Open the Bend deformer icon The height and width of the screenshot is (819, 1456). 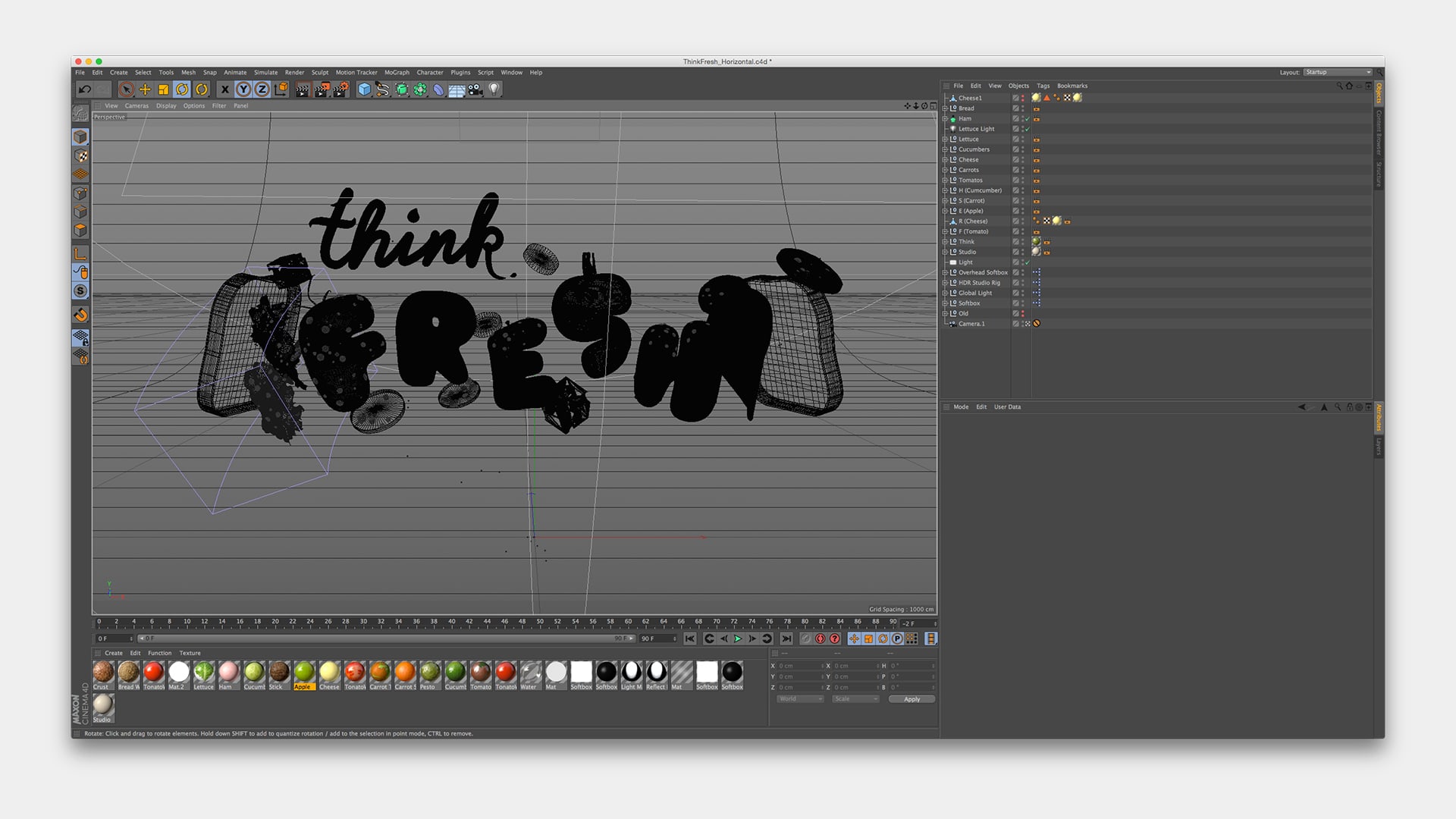click(x=438, y=89)
